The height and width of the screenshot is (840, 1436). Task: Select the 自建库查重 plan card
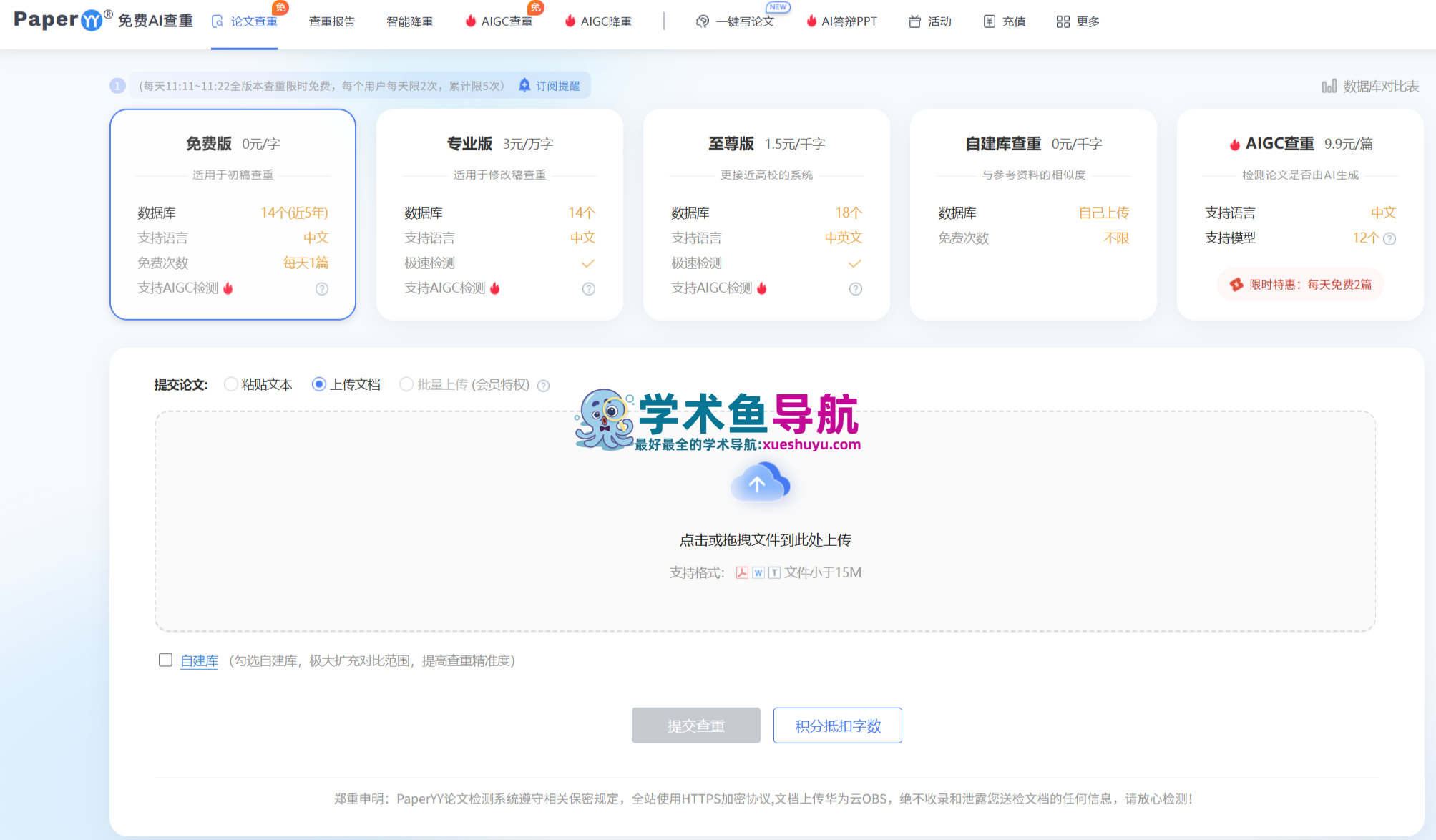(x=1033, y=214)
